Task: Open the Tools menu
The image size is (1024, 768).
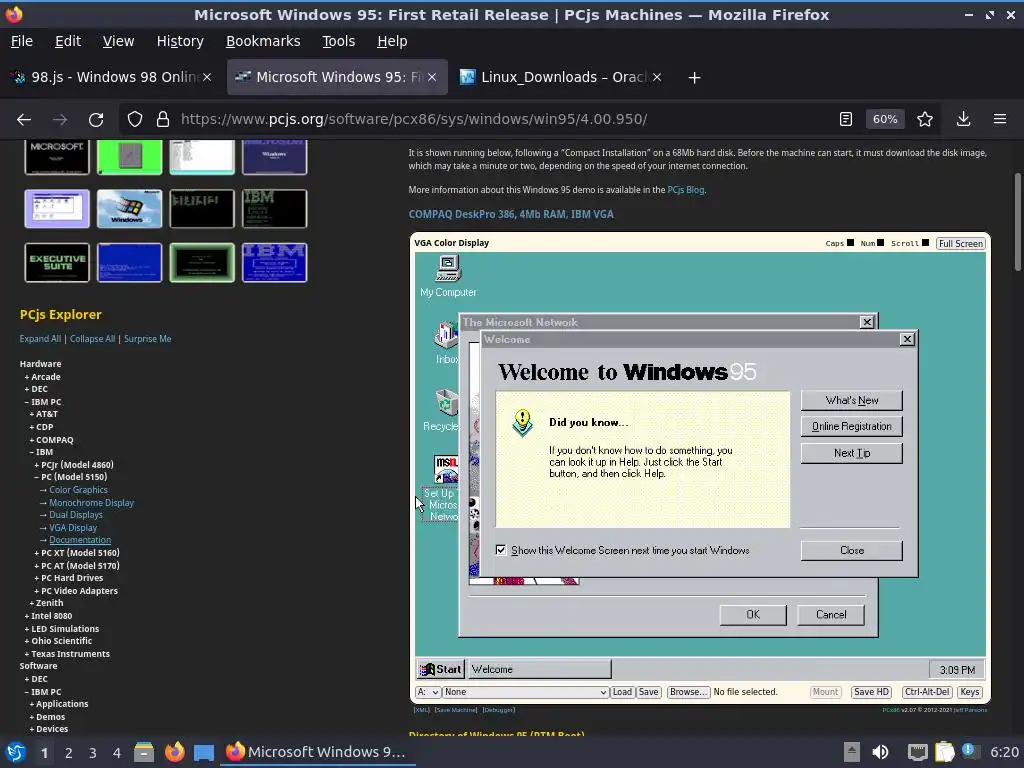Action: coord(338,41)
